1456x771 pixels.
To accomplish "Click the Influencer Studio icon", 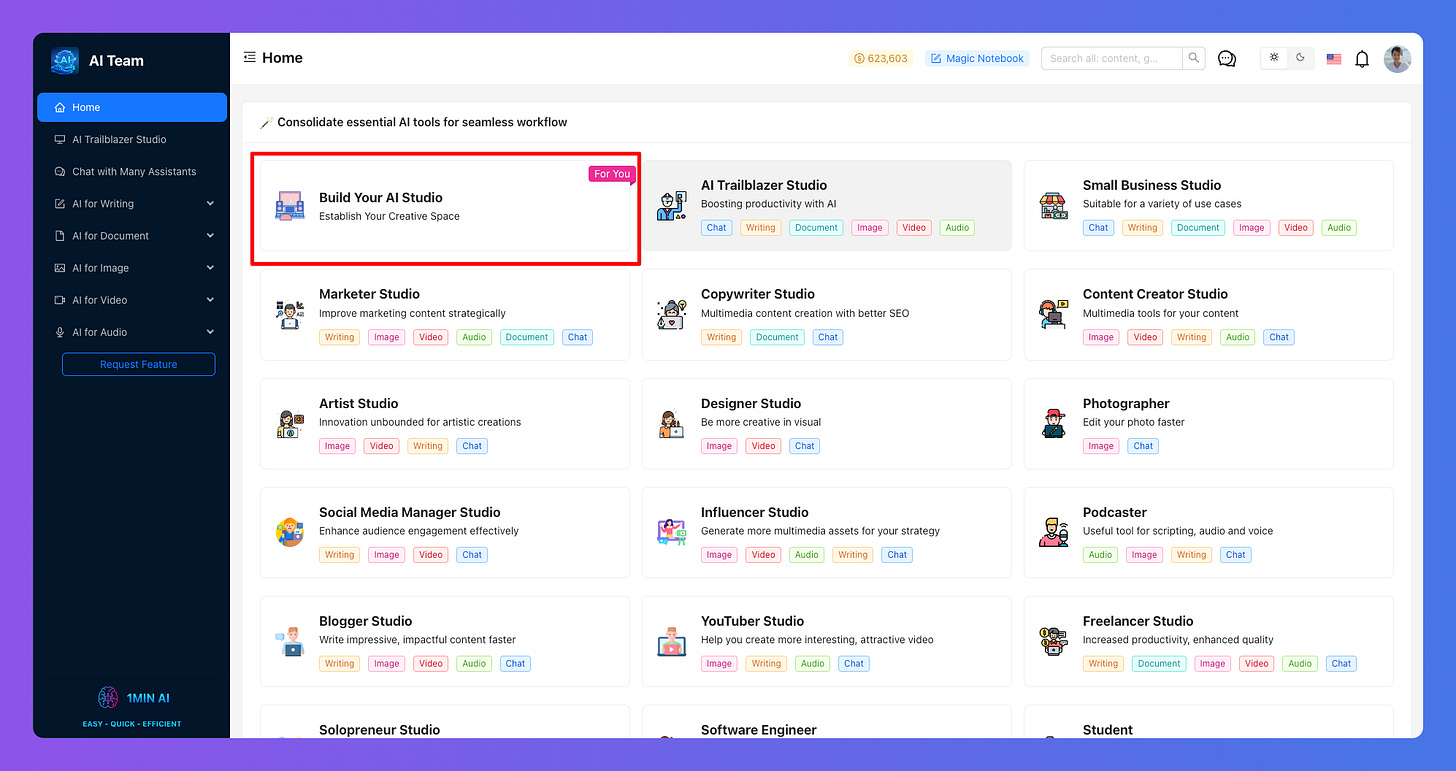I will tap(672, 532).
